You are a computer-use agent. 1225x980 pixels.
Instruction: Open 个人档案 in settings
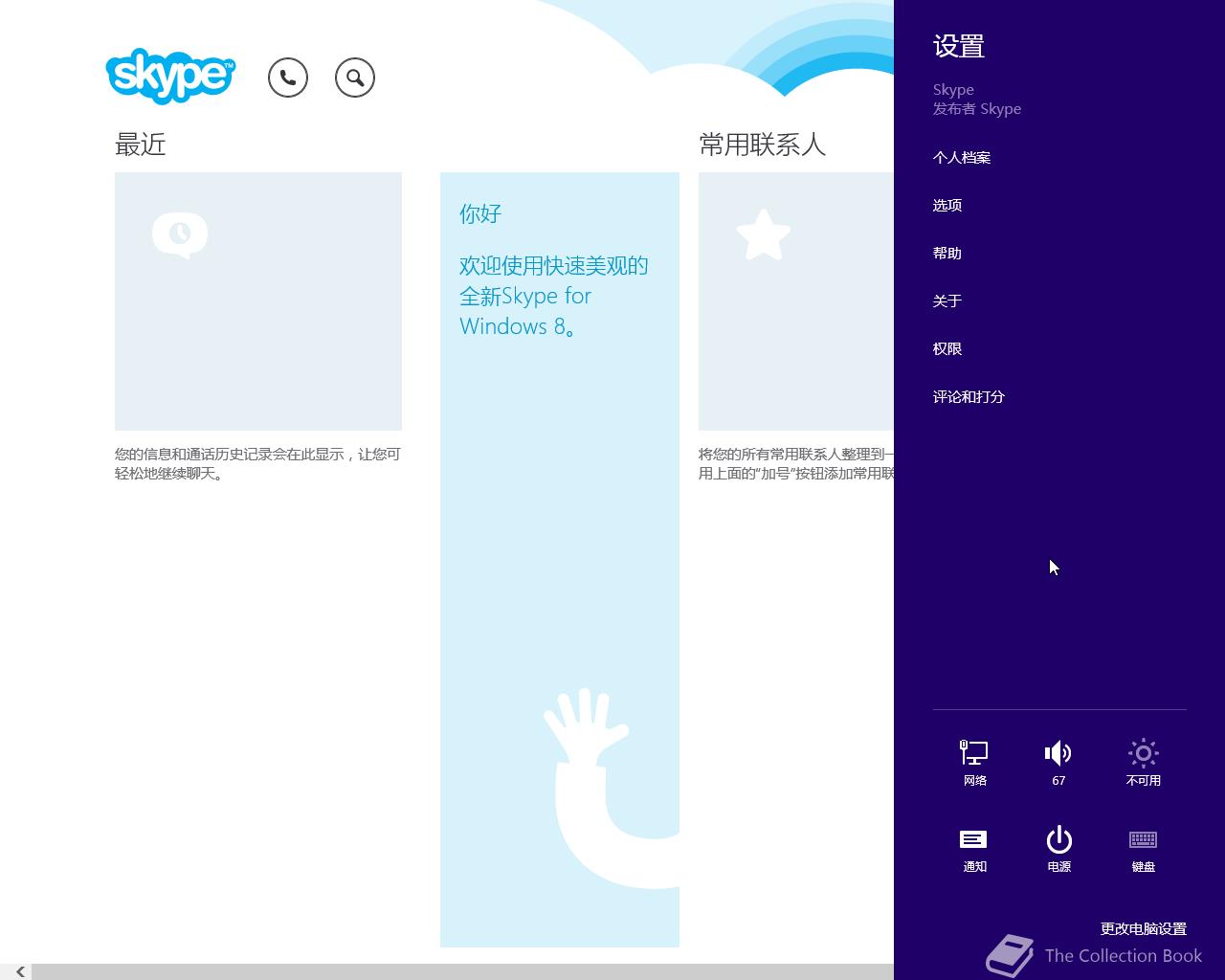coord(962,158)
